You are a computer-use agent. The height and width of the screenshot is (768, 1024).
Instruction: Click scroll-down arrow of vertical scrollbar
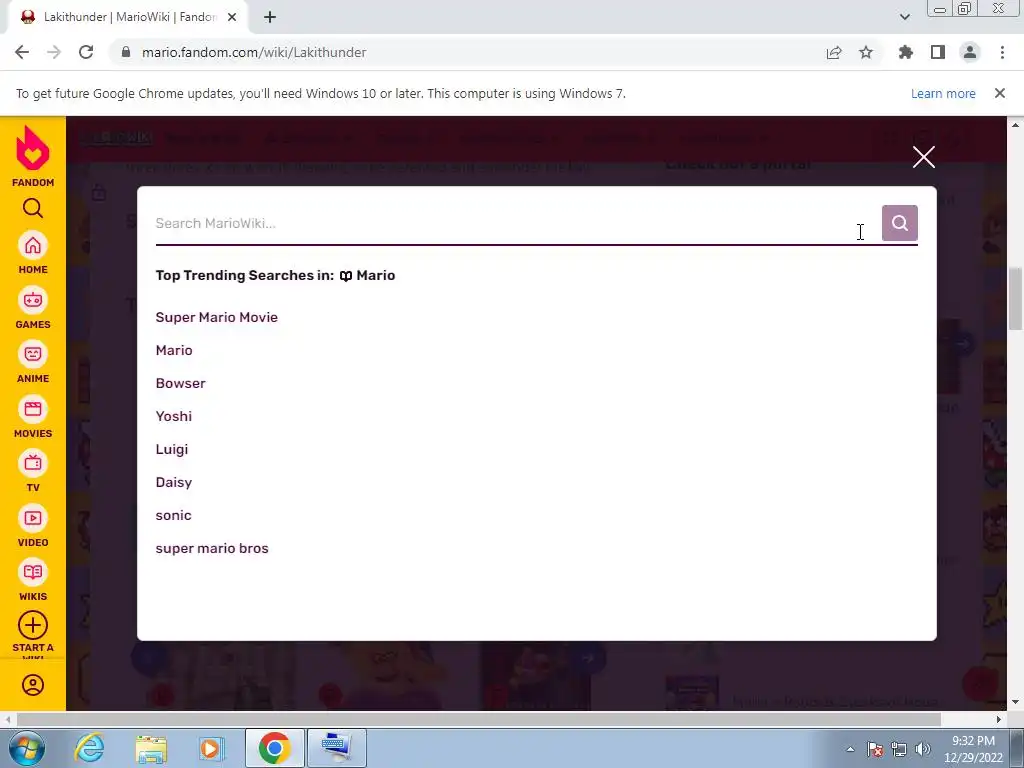click(x=1015, y=703)
